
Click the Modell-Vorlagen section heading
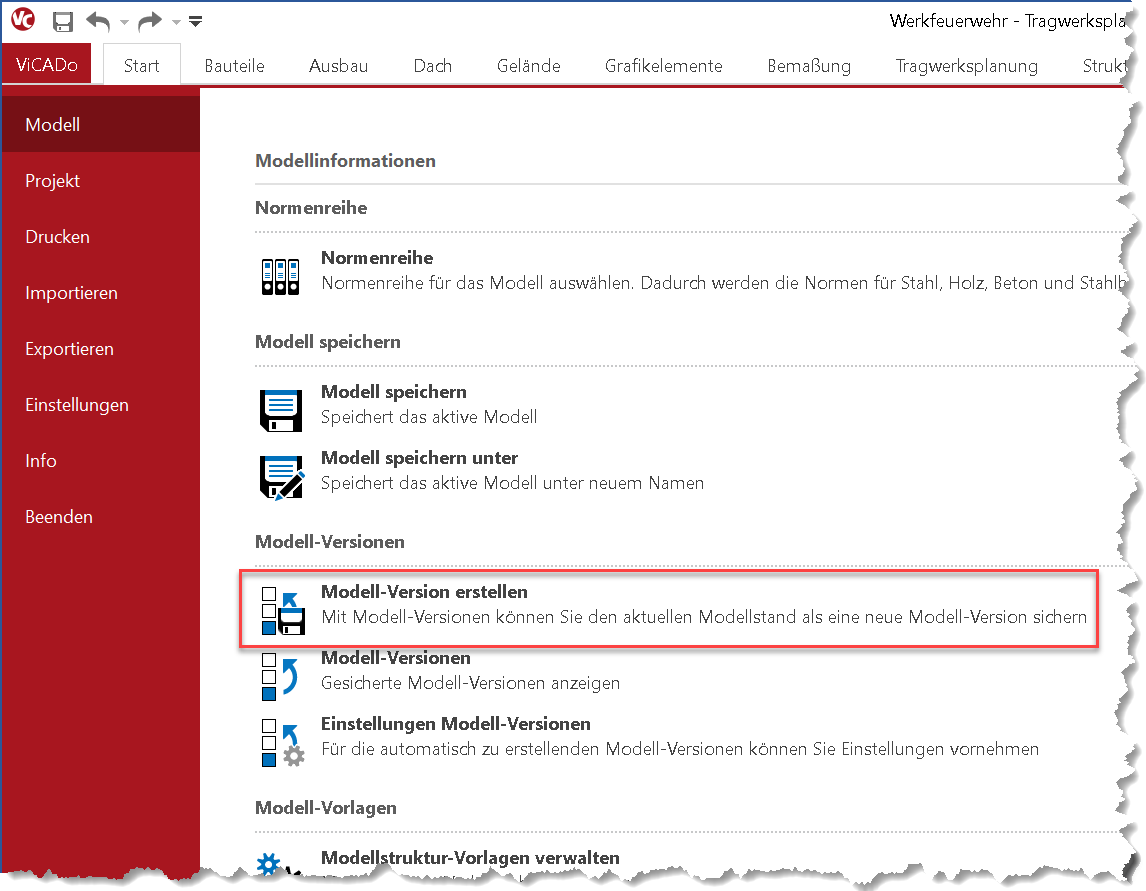coord(326,808)
